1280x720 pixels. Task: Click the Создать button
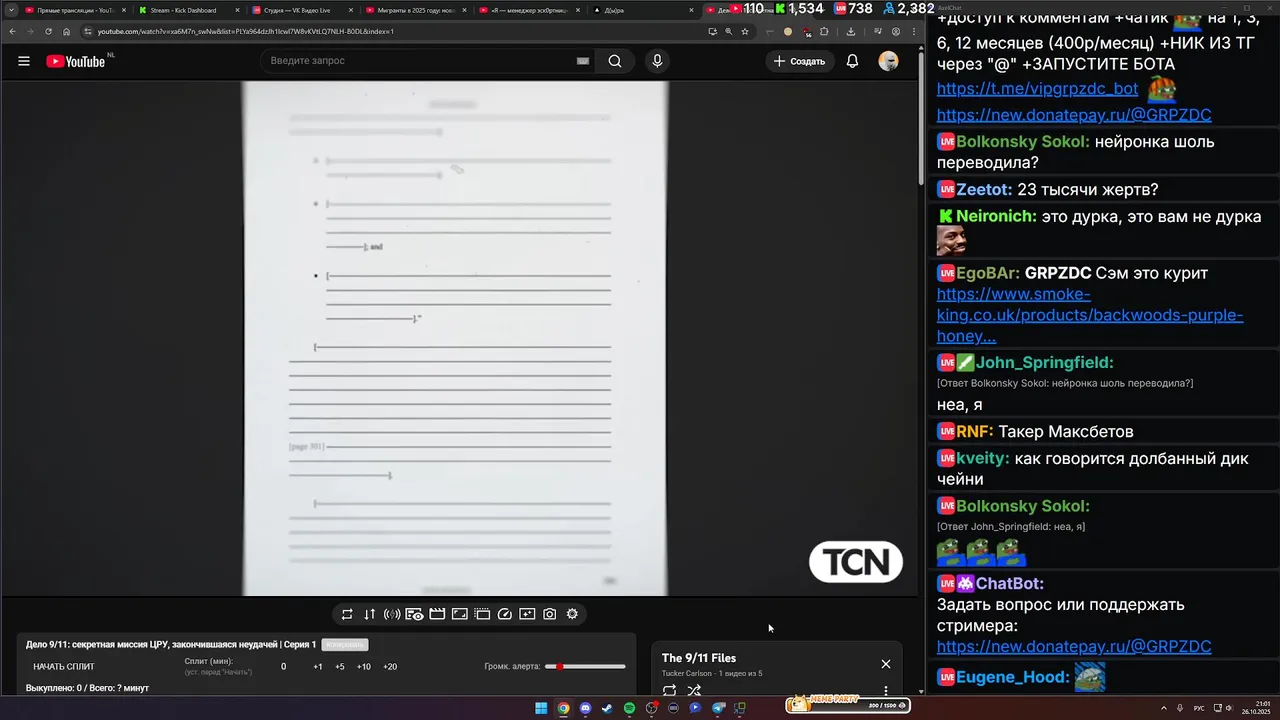point(799,61)
